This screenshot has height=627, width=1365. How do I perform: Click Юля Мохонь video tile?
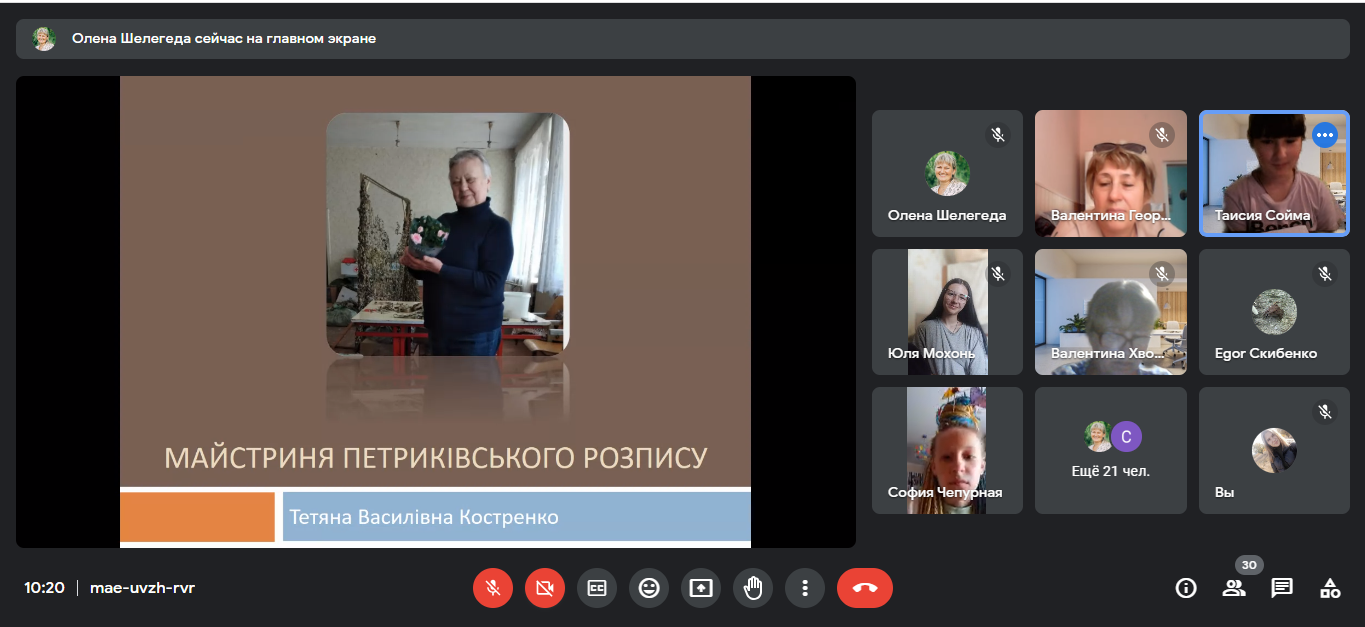(947, 312)
